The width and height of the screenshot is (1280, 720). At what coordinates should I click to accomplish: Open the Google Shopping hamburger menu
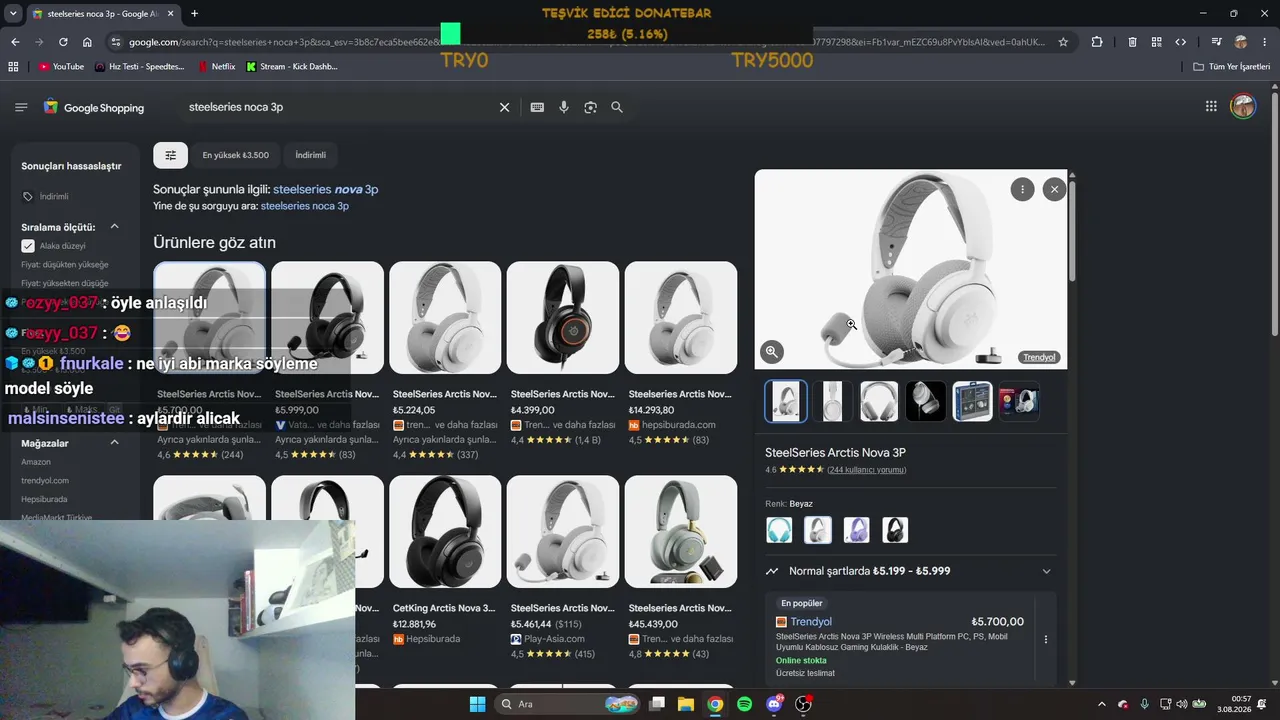coord(21,107)
